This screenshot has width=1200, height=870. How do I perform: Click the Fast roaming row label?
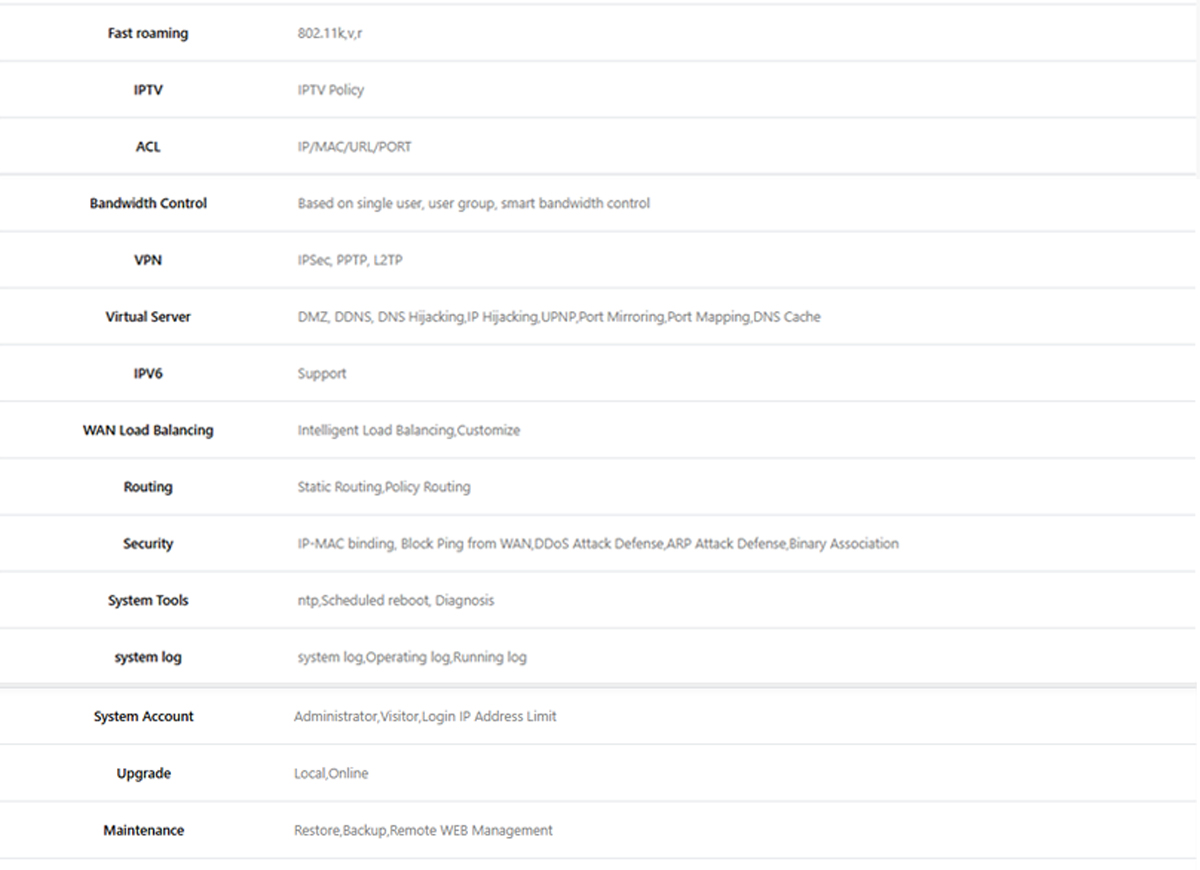pyautogui.click(x=148, y=33)
